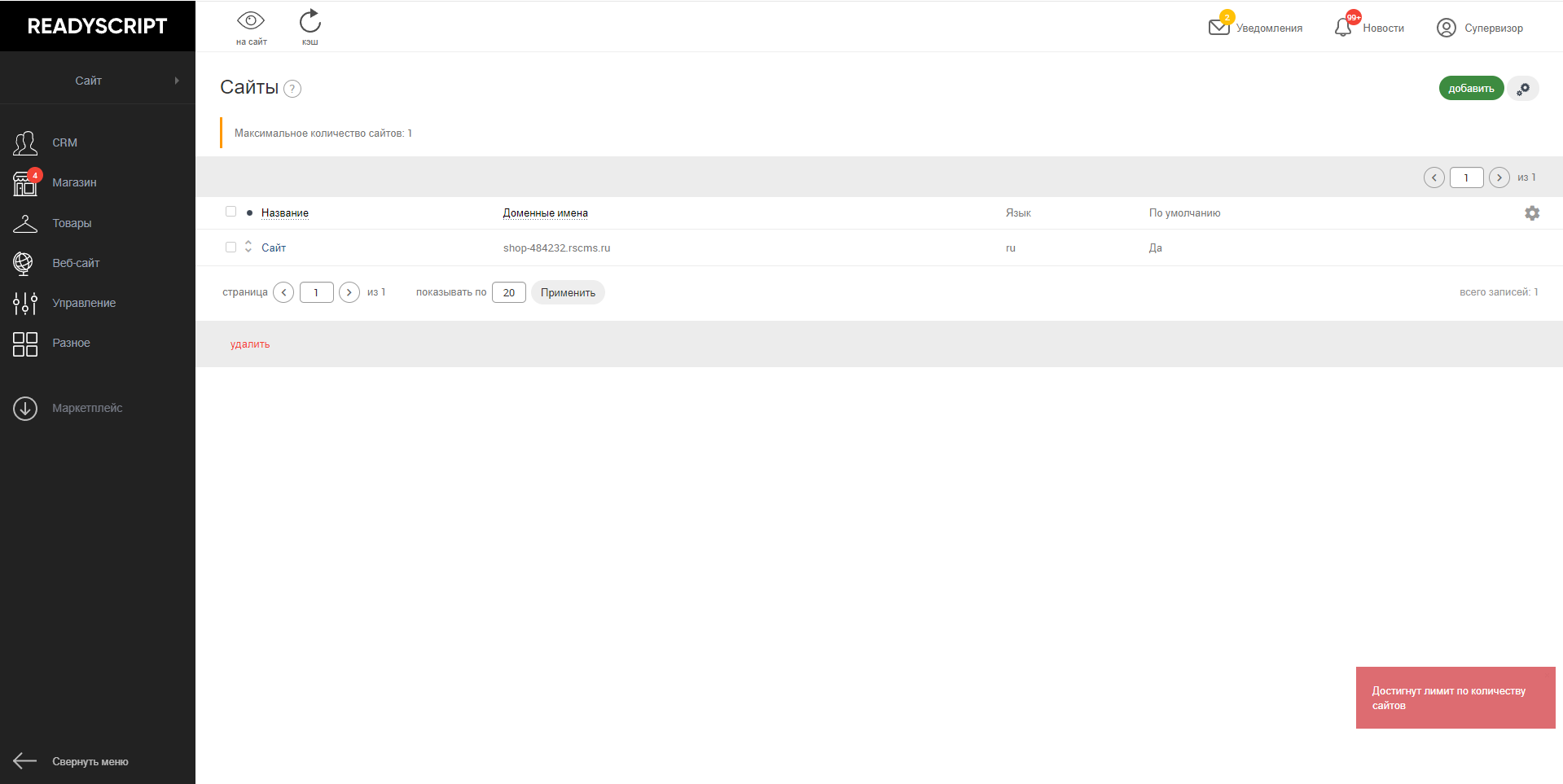Open the Супервизор user profile

(1480, 28)
